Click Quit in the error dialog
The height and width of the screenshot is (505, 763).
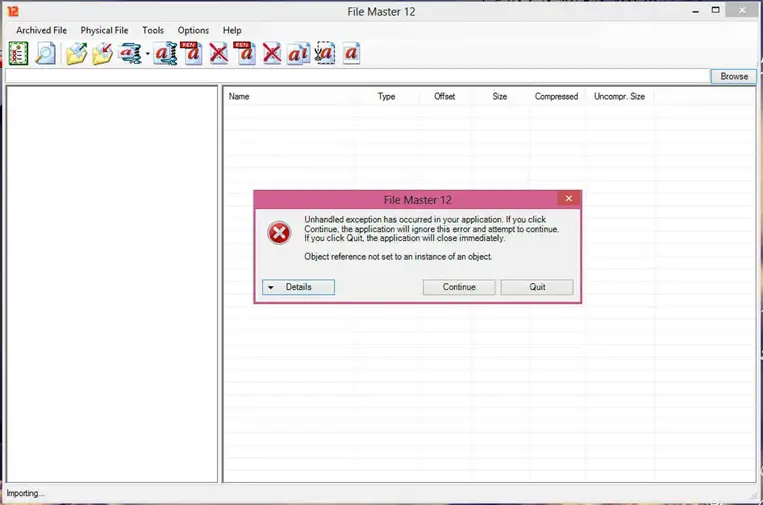coord(537,287)
